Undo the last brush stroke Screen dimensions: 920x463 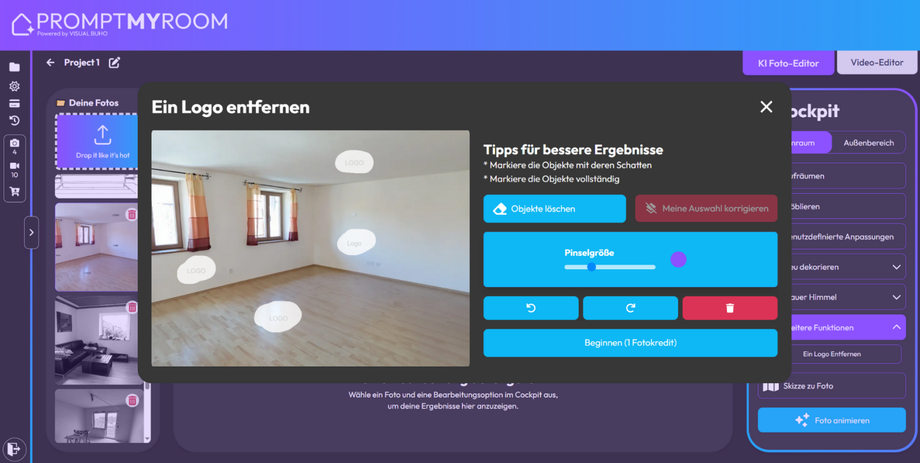(530, 308)
